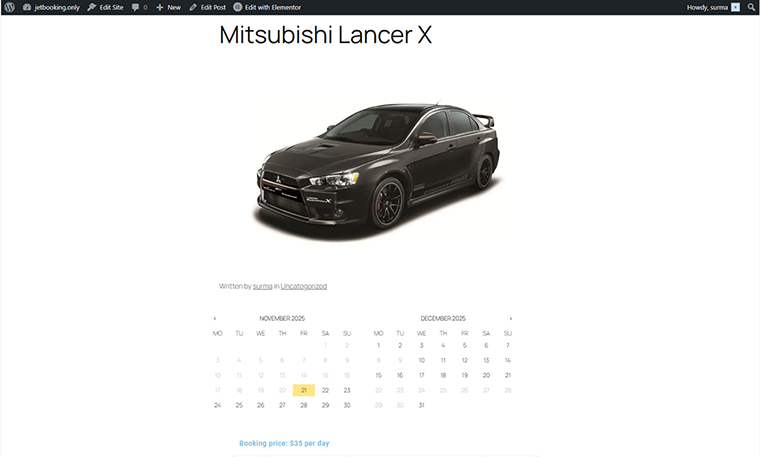Select December 13 in calendar
The image size is (760, 457).
[486, 361]
